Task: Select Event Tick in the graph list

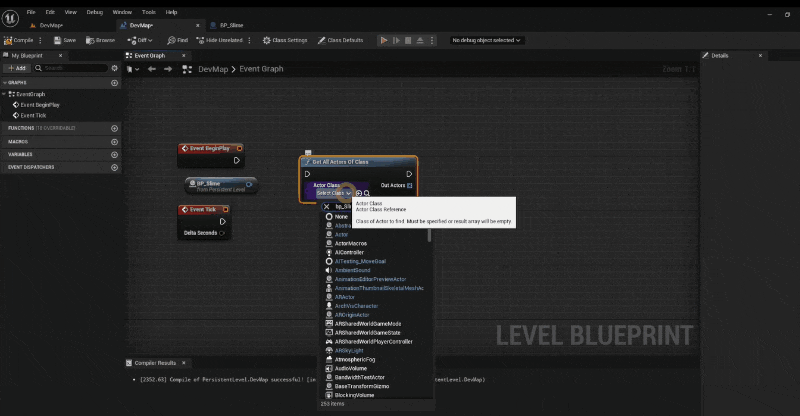Action: tap(33, 115)
